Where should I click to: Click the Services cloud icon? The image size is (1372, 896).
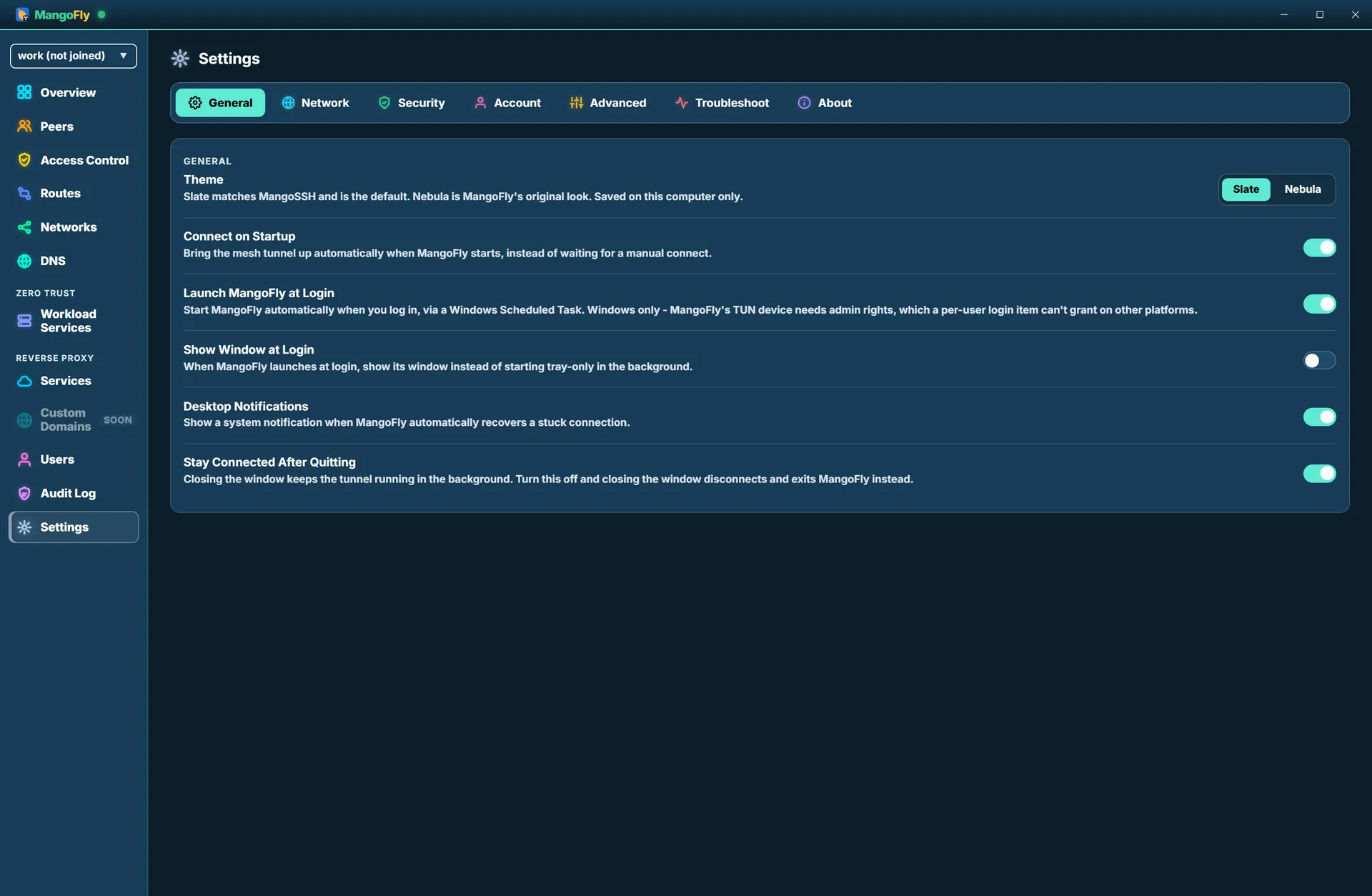click(x=24, y=381)
